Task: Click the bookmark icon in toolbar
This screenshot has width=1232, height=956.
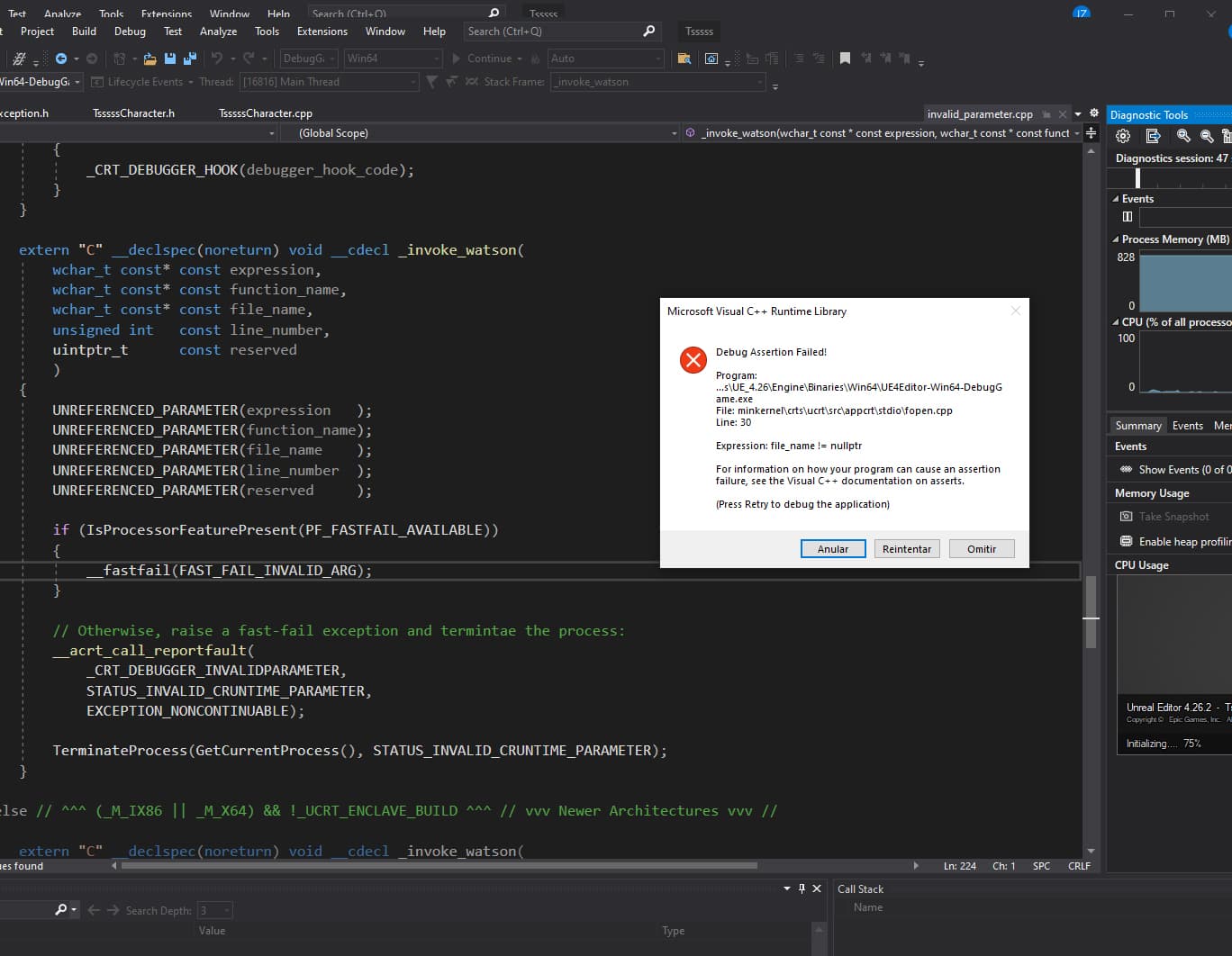Action: tap(845, 59)
